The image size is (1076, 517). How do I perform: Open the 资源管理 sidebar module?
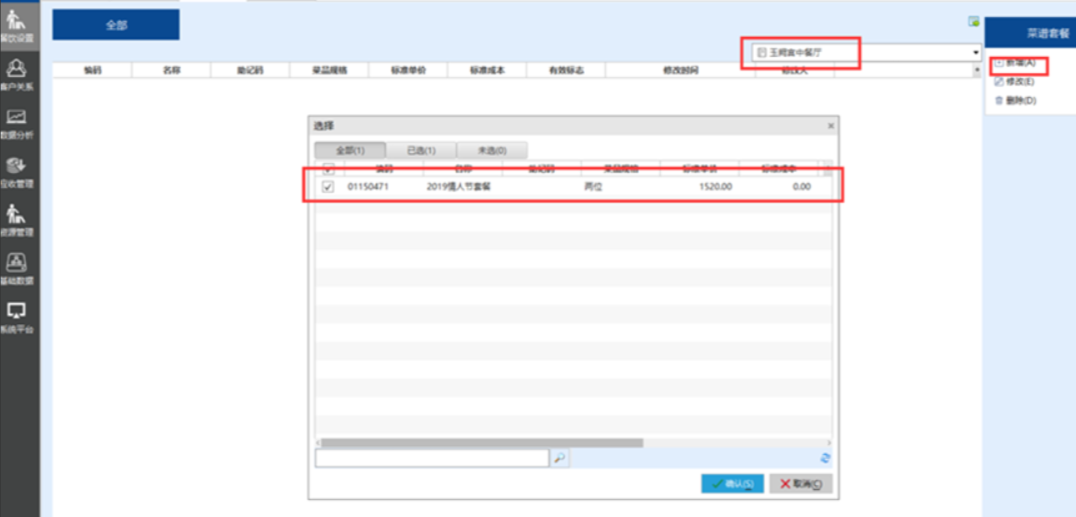18,219
